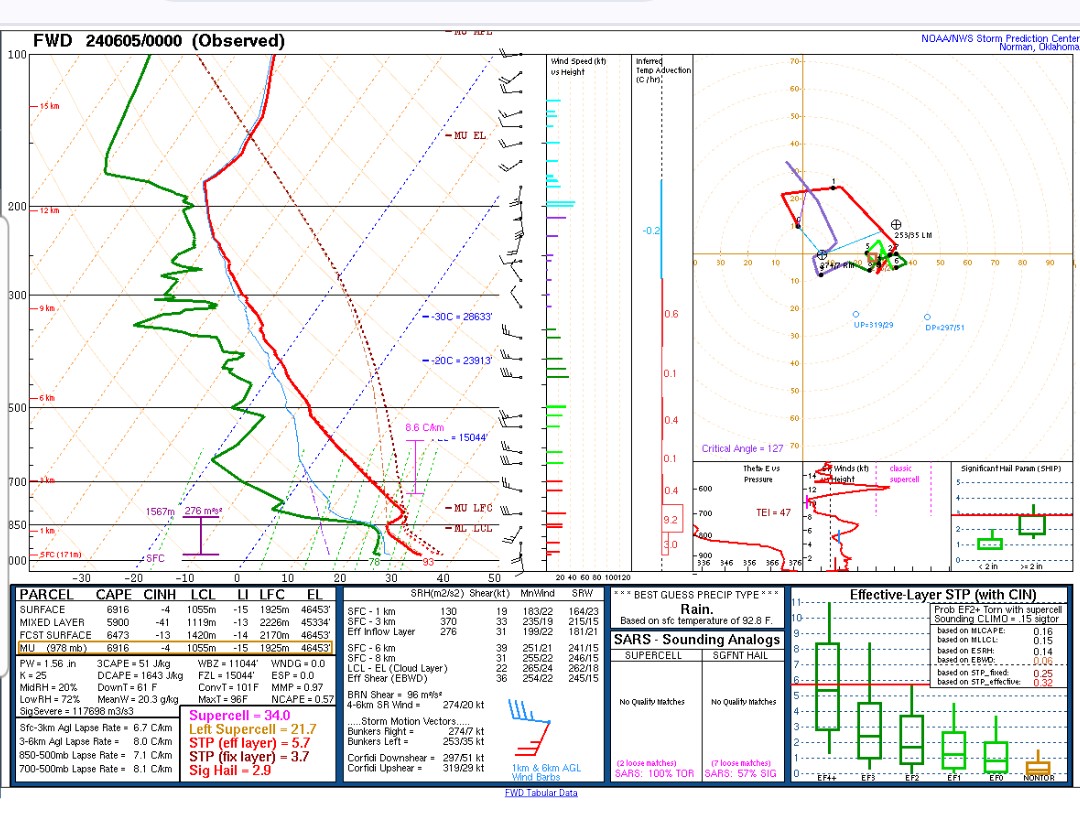
Task: Click the K = 25 index value
Action: click(35, 676)
